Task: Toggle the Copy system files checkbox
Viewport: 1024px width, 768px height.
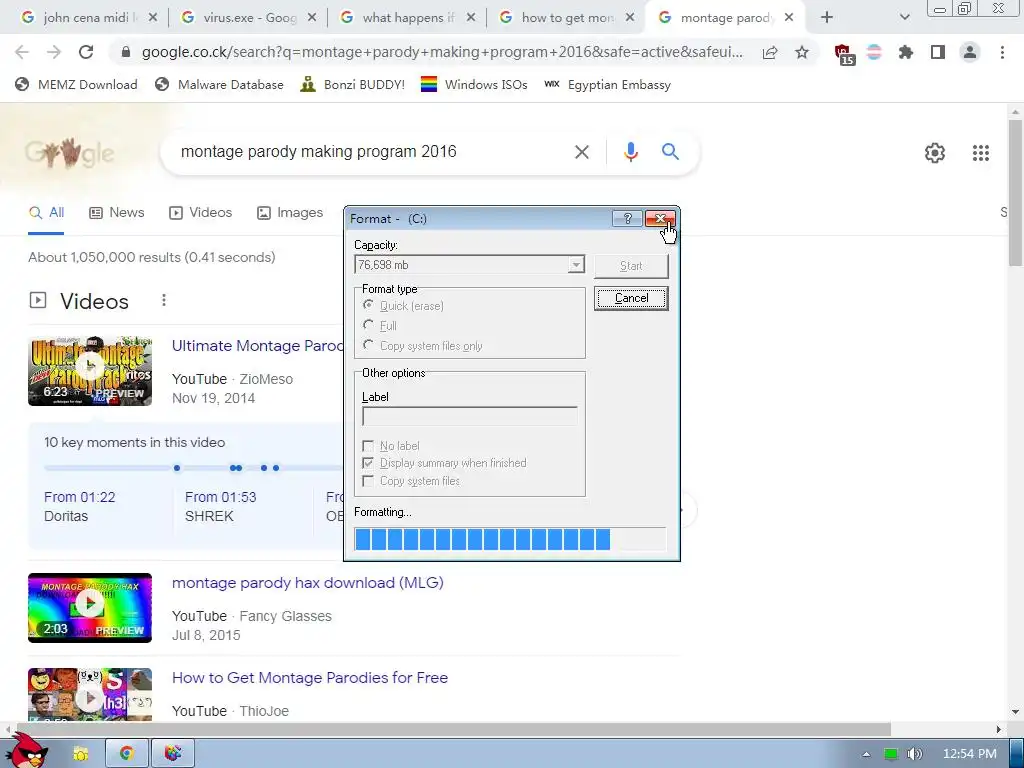Action: point(368,481)
